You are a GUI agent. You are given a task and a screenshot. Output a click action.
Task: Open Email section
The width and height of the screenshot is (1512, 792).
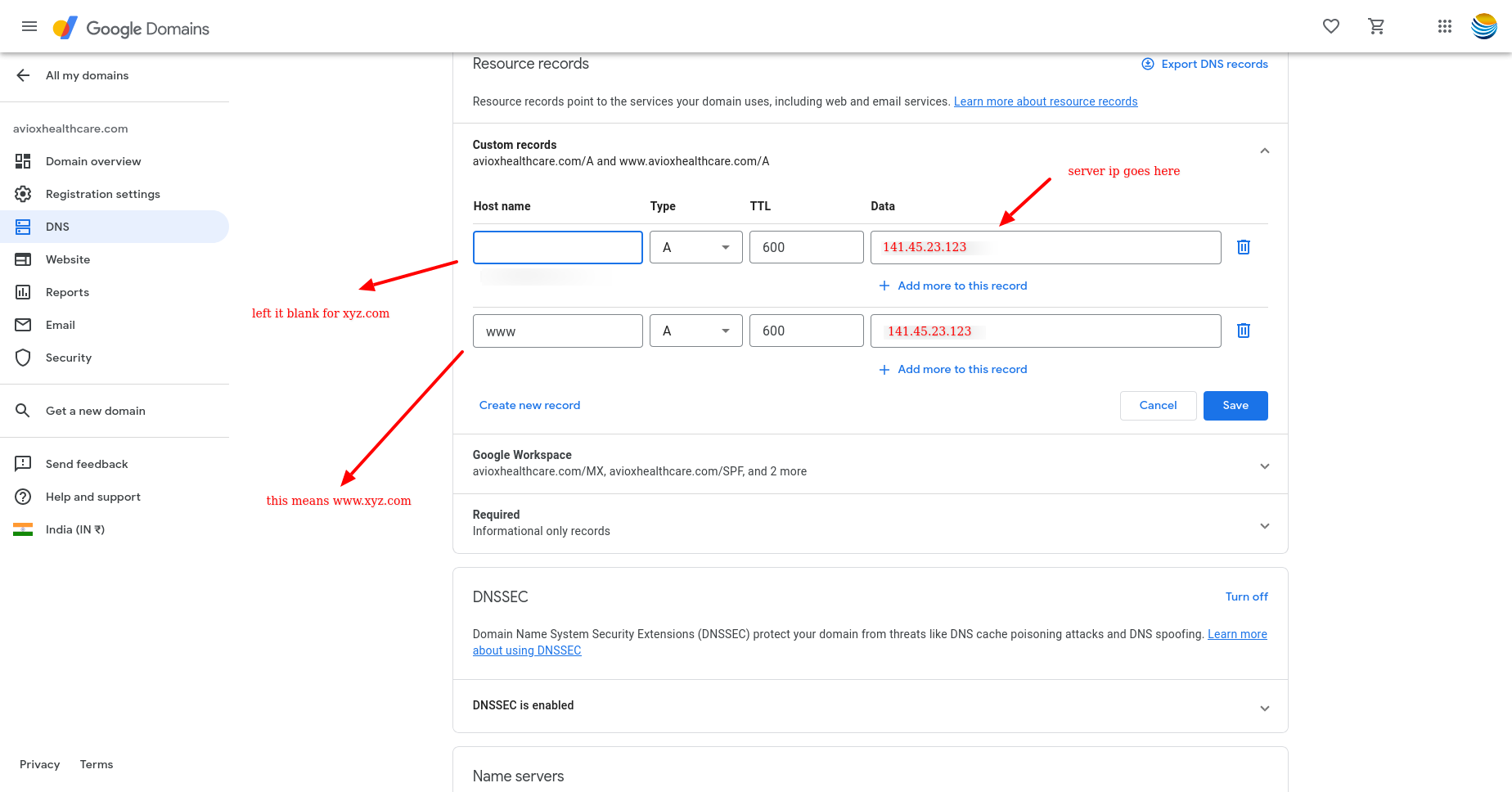click(61, 325)
